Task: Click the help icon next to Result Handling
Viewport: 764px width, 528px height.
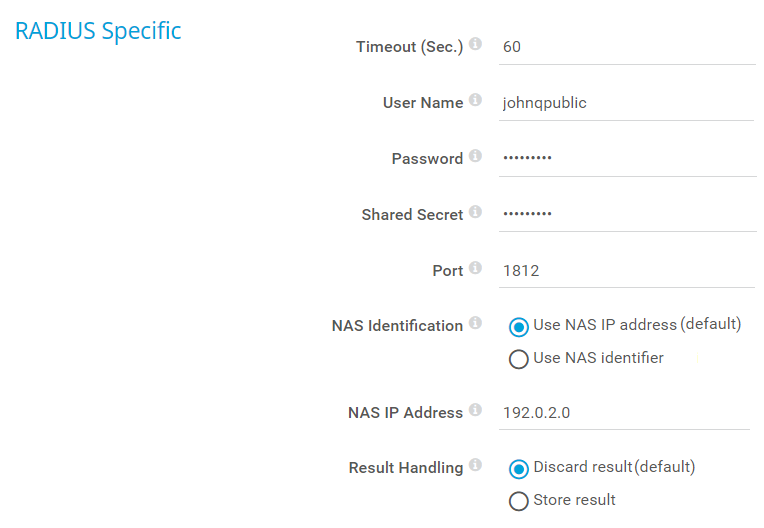Action: pyautogui.click(x=475, y=466)
